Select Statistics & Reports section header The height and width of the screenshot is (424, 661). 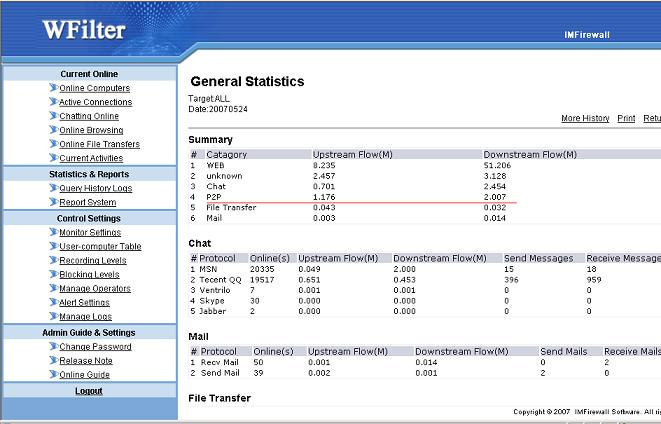89,174
